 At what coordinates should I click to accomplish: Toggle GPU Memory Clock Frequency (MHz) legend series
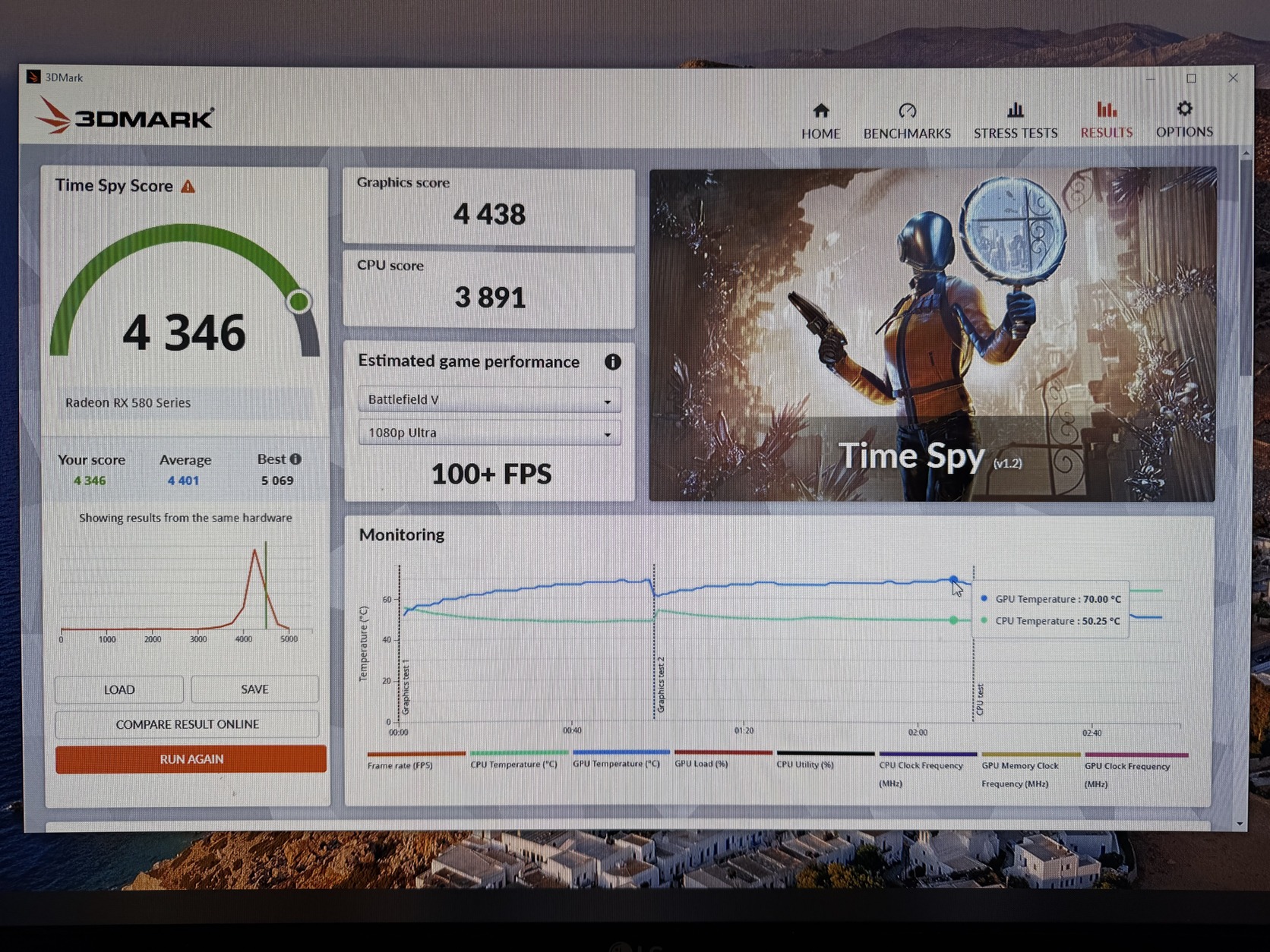tap(1030, 771)
